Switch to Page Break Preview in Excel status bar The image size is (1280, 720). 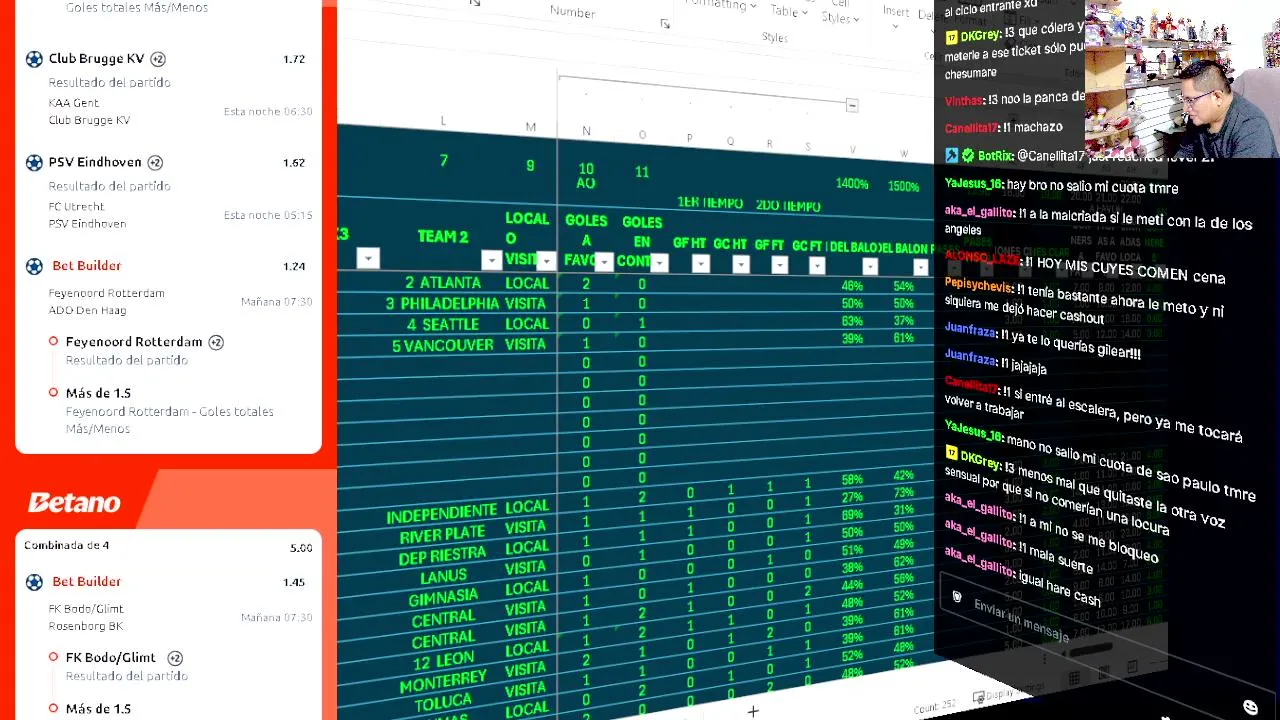1132,666
